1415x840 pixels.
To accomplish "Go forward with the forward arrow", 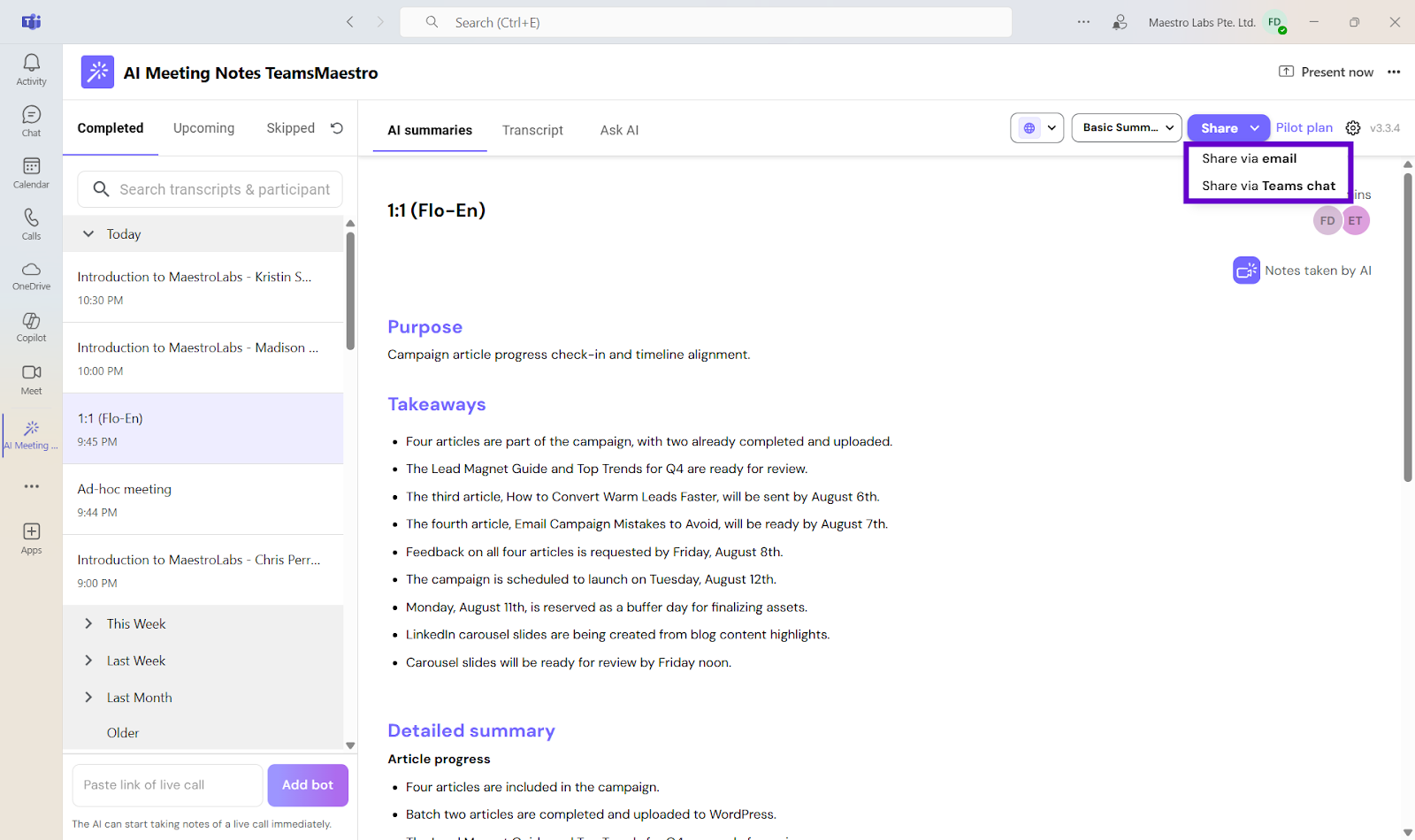I will (380, 22).
